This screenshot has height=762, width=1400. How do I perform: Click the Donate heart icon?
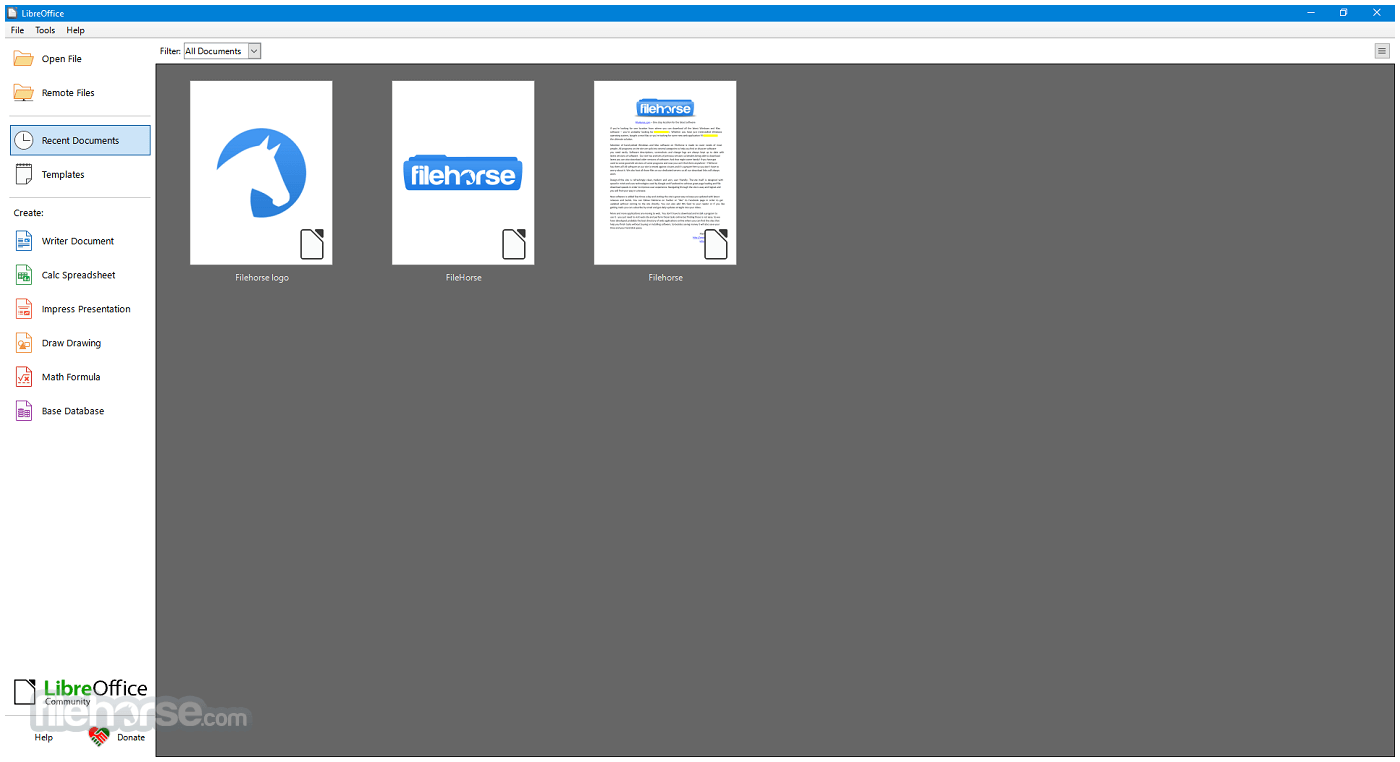(98, 737)
